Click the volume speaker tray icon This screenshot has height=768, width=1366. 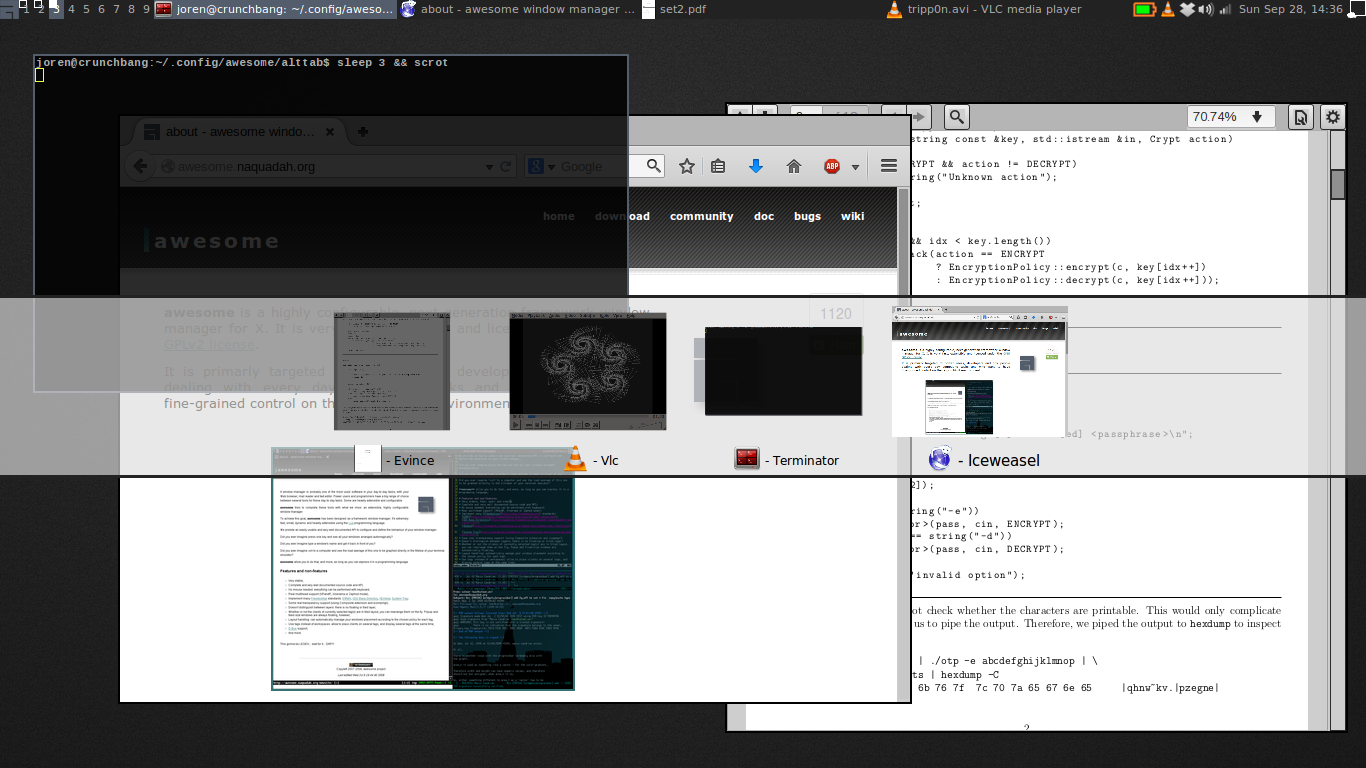[1205, 9]
